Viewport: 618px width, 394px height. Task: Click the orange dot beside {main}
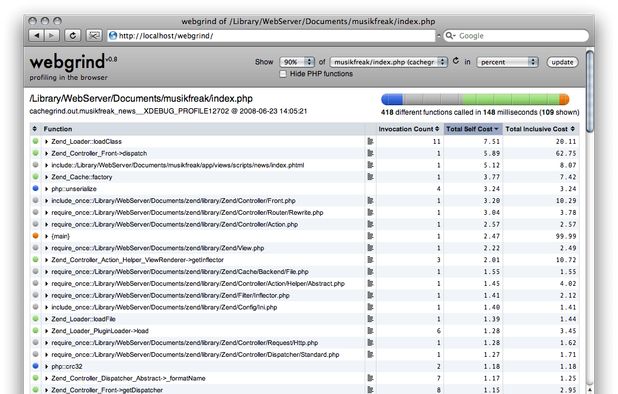pos(35,236)
